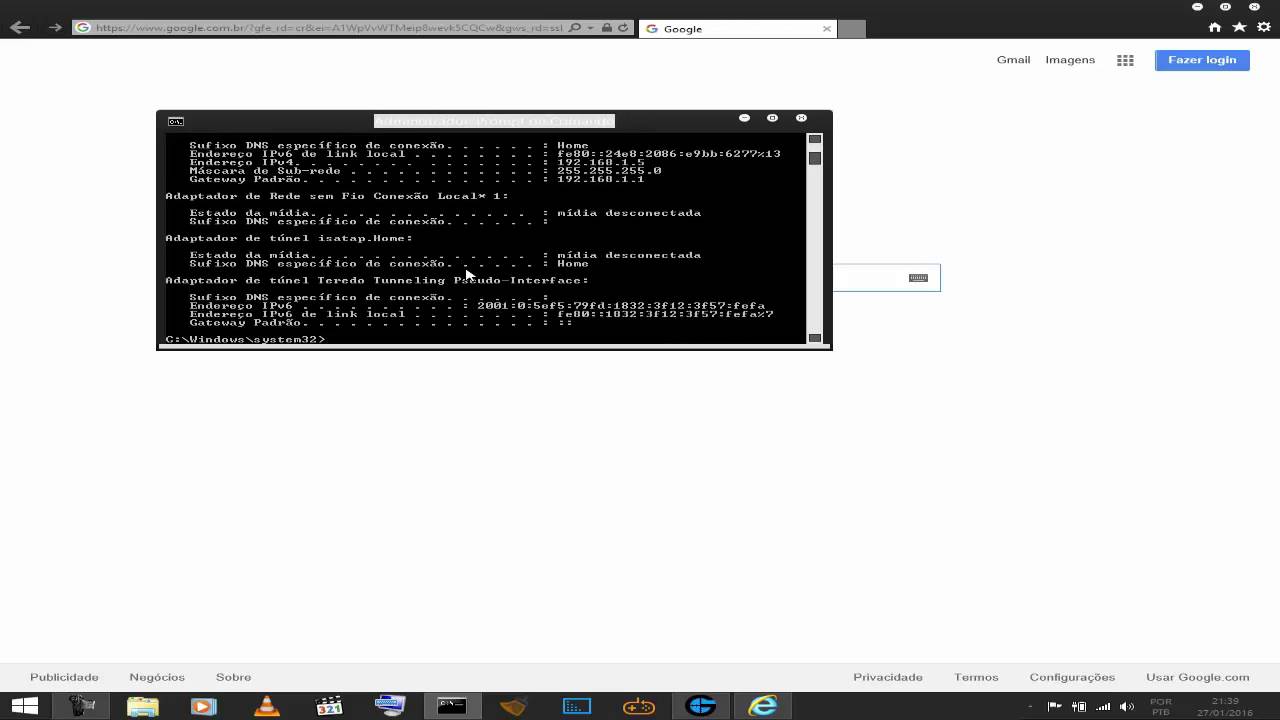Image resolution: width=1280 pixels, height=720 pixels.
Task: Open the Google apps grid
Action: (x=1125, y=60)
